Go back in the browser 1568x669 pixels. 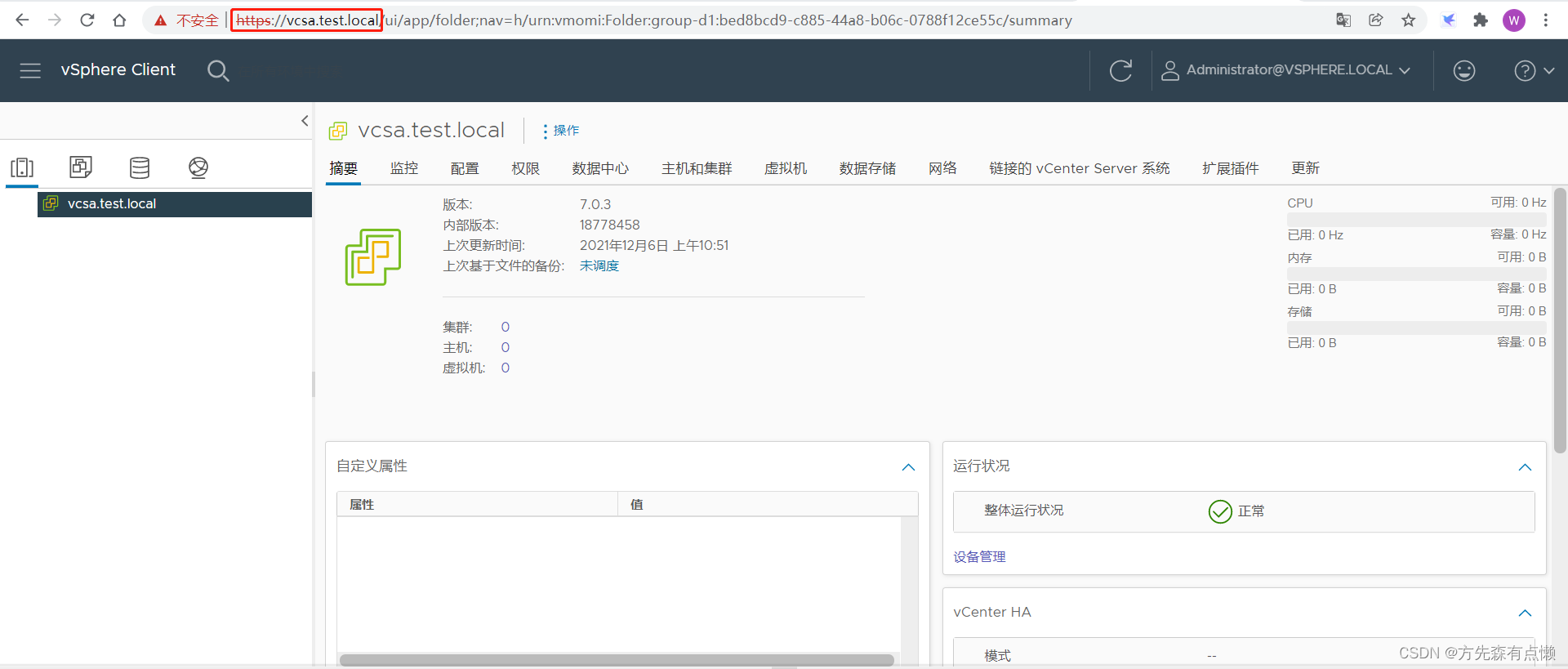[22, 20]
